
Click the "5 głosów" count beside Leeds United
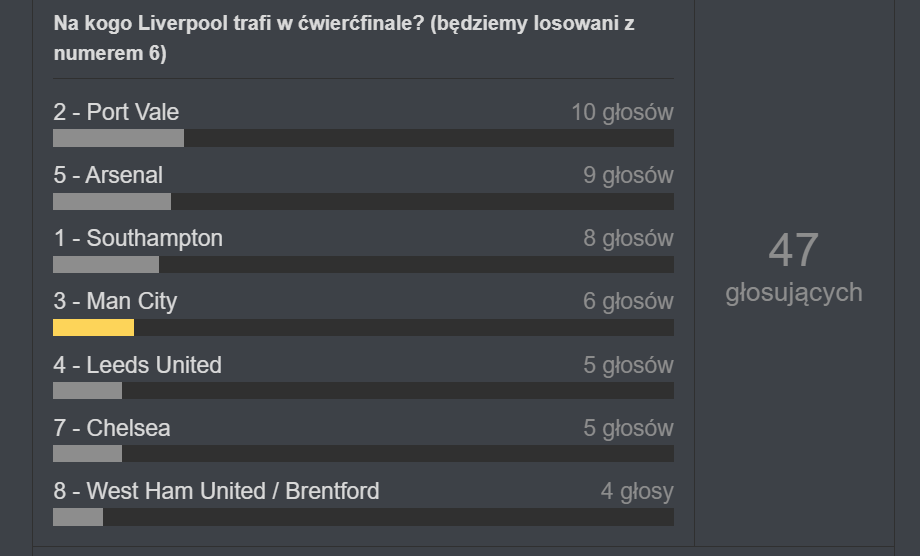[x=628, y=365]
